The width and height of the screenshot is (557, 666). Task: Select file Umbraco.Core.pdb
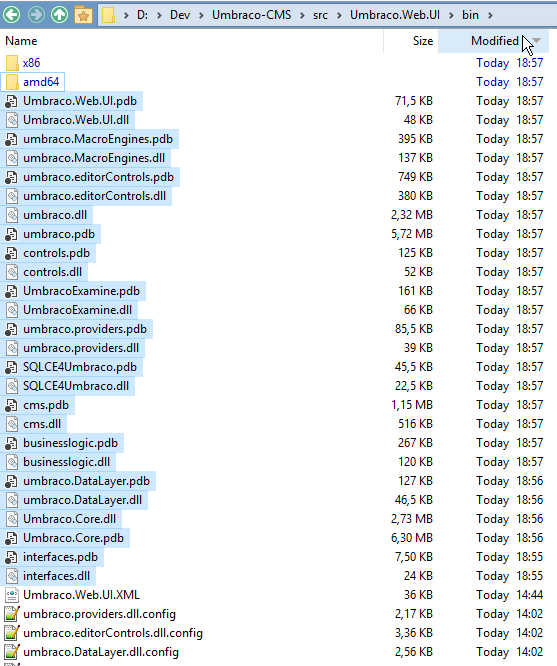[x=74, y=538]
